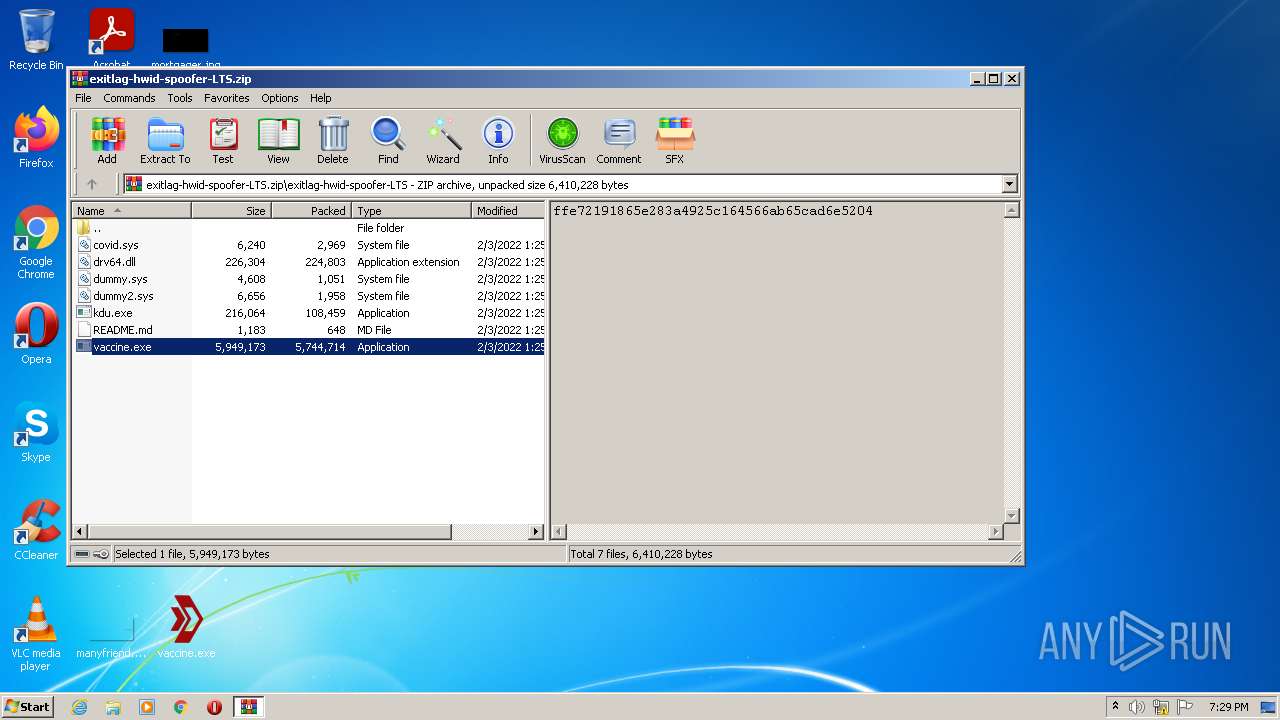
Task: Open the File menu
Action: tap(83, 98)
